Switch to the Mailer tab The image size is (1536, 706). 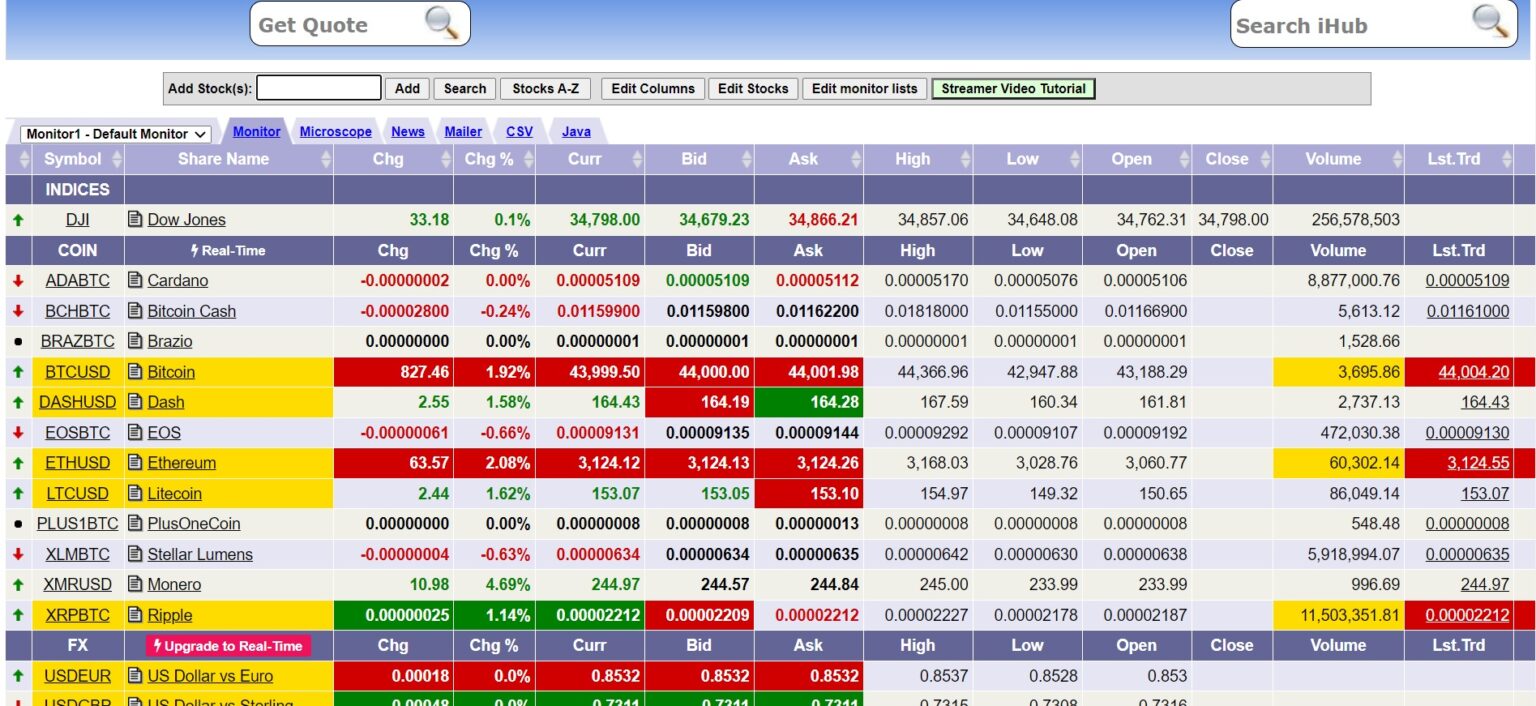(x=463, y=132)
